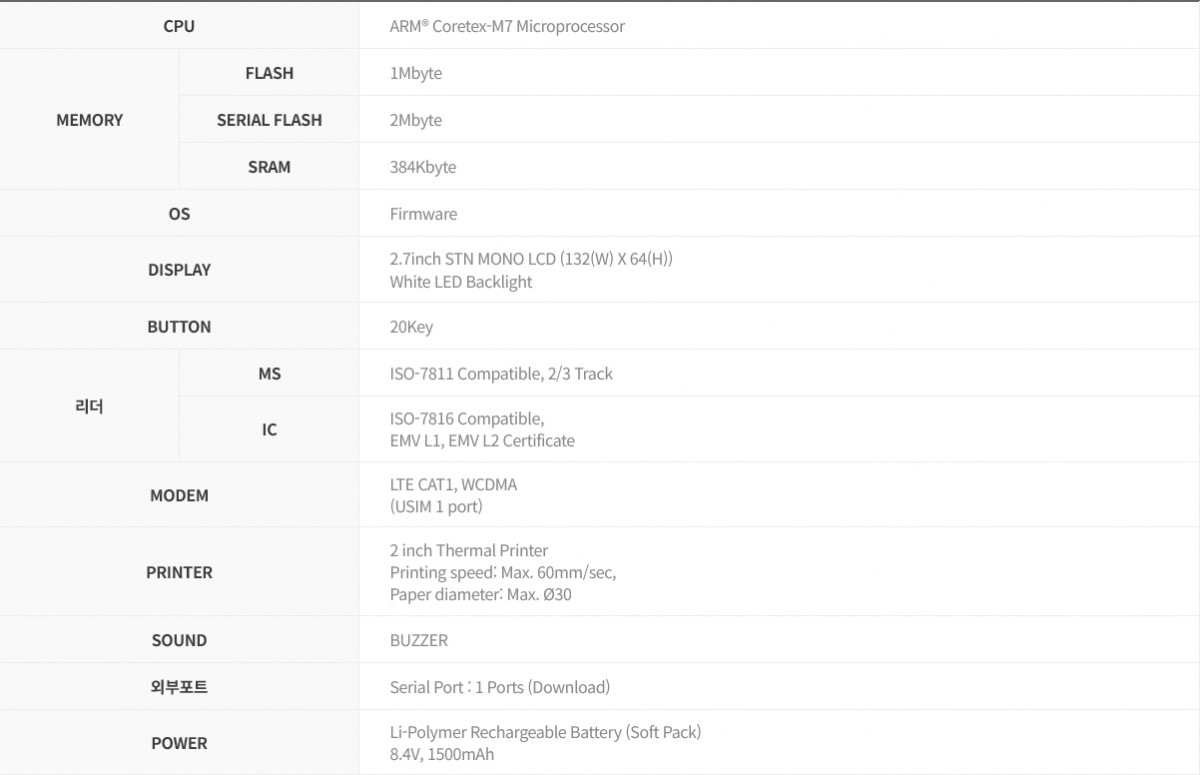Image resolution: width=1200 pixels, height=775 pixels.
Task: Click the MEMORY category cell
Action: 89,120
